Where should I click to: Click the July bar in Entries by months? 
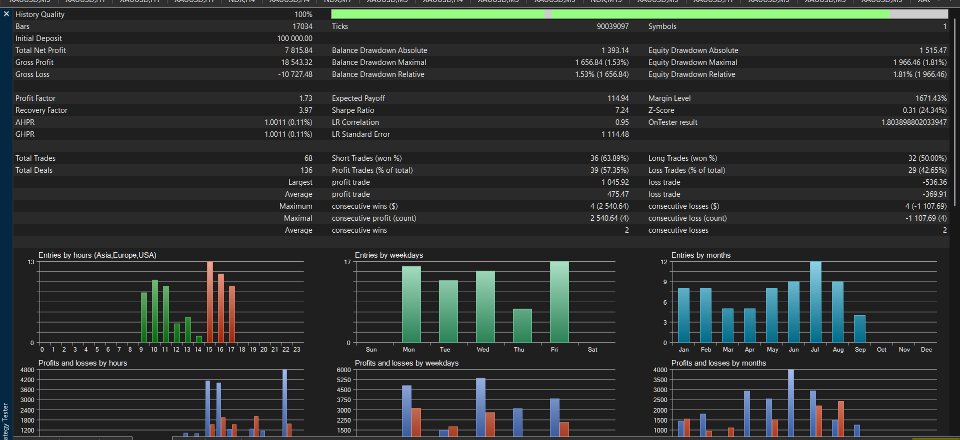[816, 302]
